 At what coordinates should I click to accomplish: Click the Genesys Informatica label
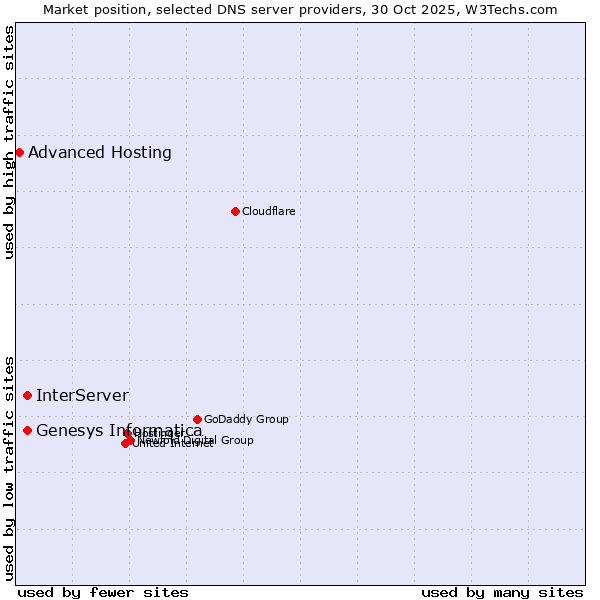119,430
